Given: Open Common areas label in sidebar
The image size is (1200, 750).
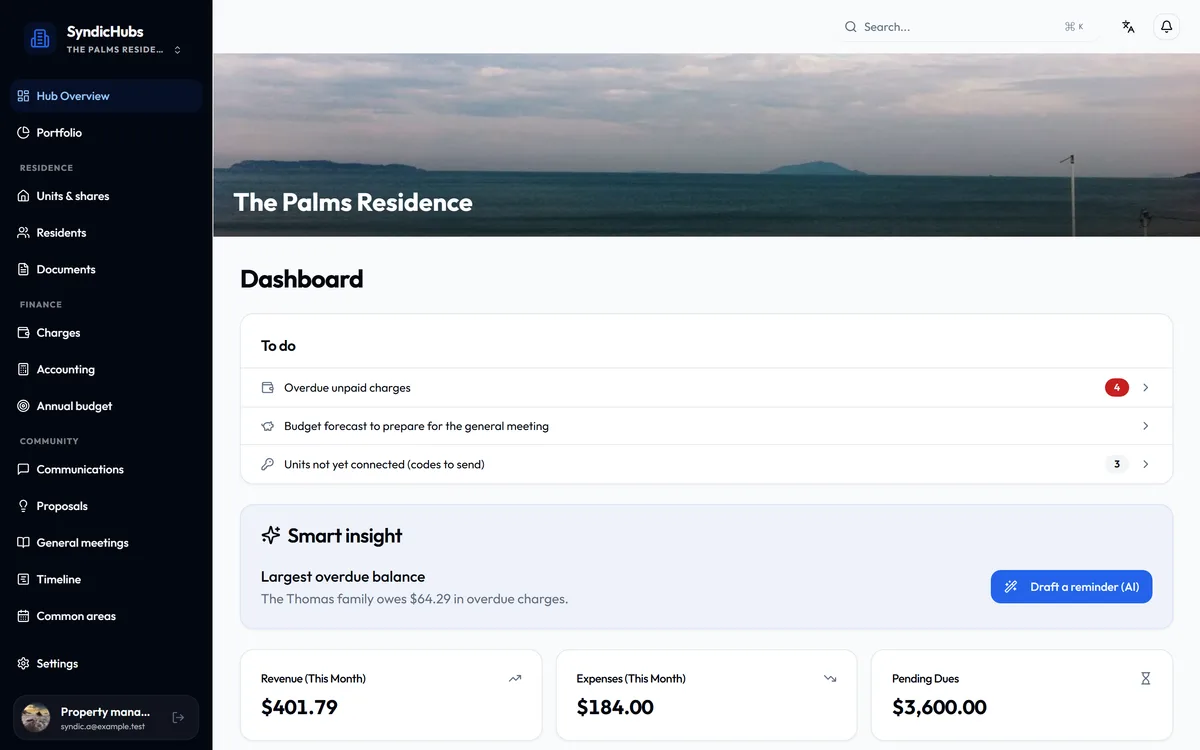Looking at the screenshot, I should (76, 616).
